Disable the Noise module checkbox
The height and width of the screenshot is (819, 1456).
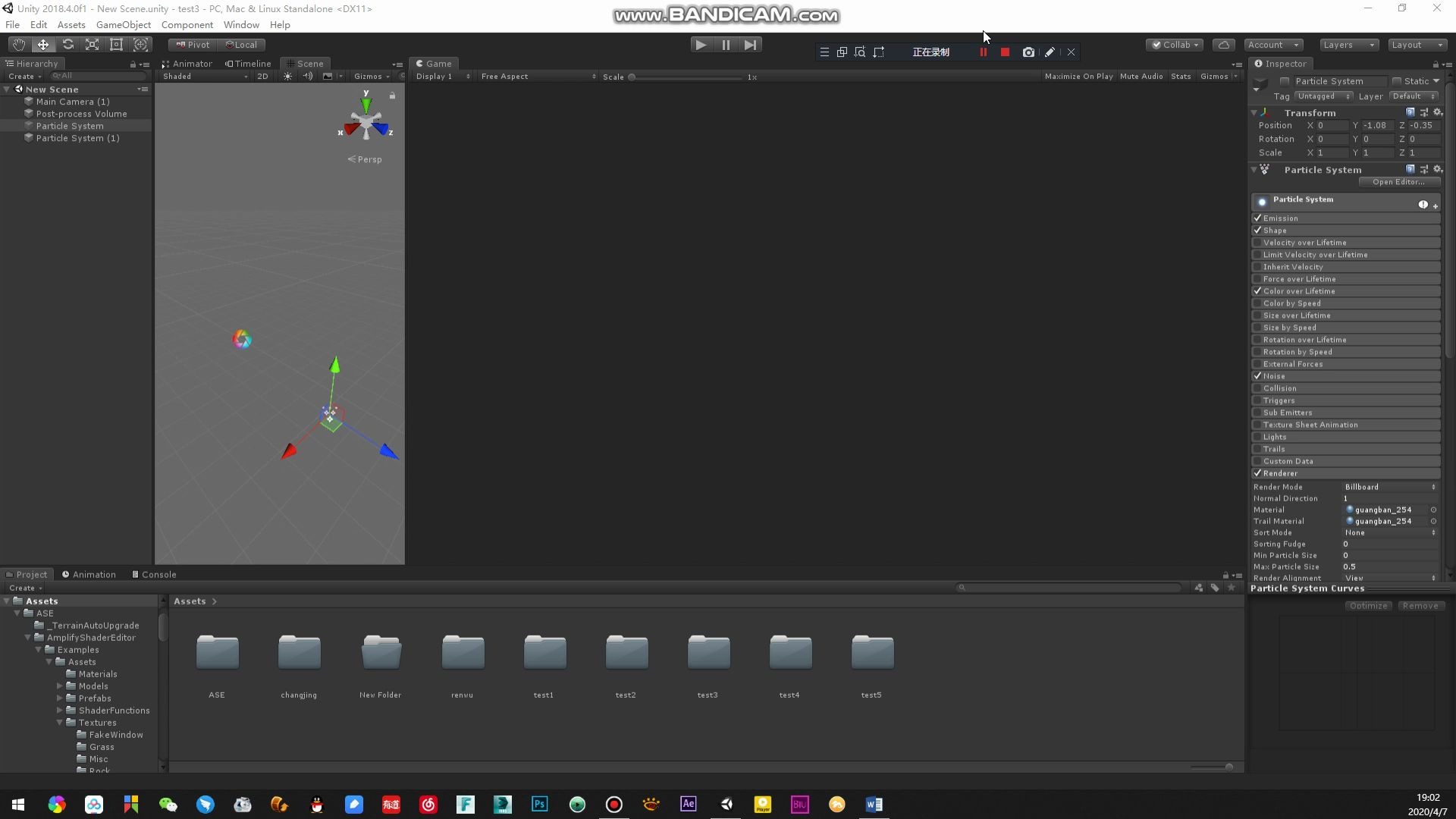tap(1257, 376)
